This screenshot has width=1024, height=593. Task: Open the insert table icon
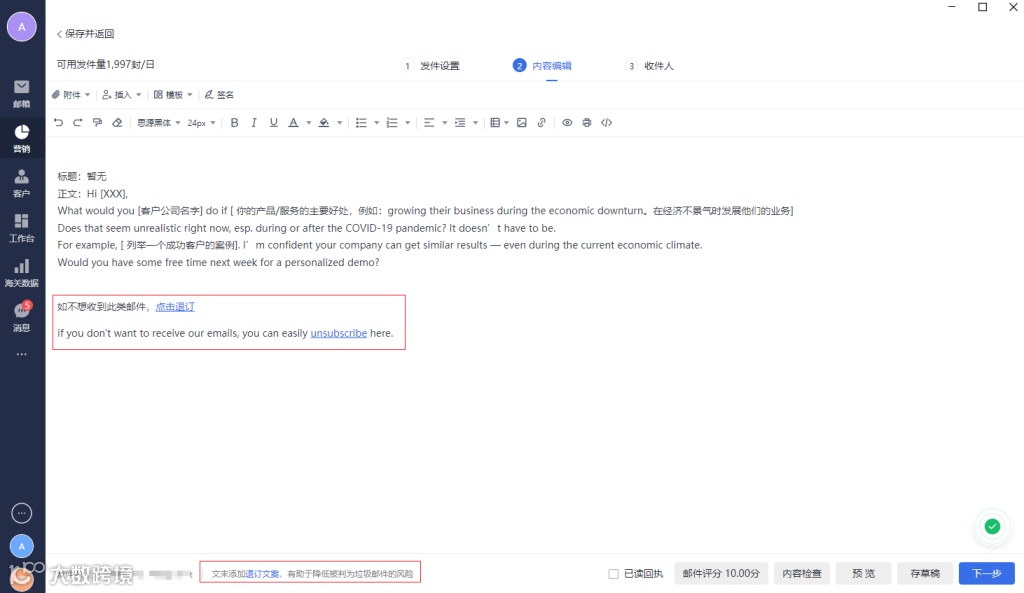[x=495, y=123]
